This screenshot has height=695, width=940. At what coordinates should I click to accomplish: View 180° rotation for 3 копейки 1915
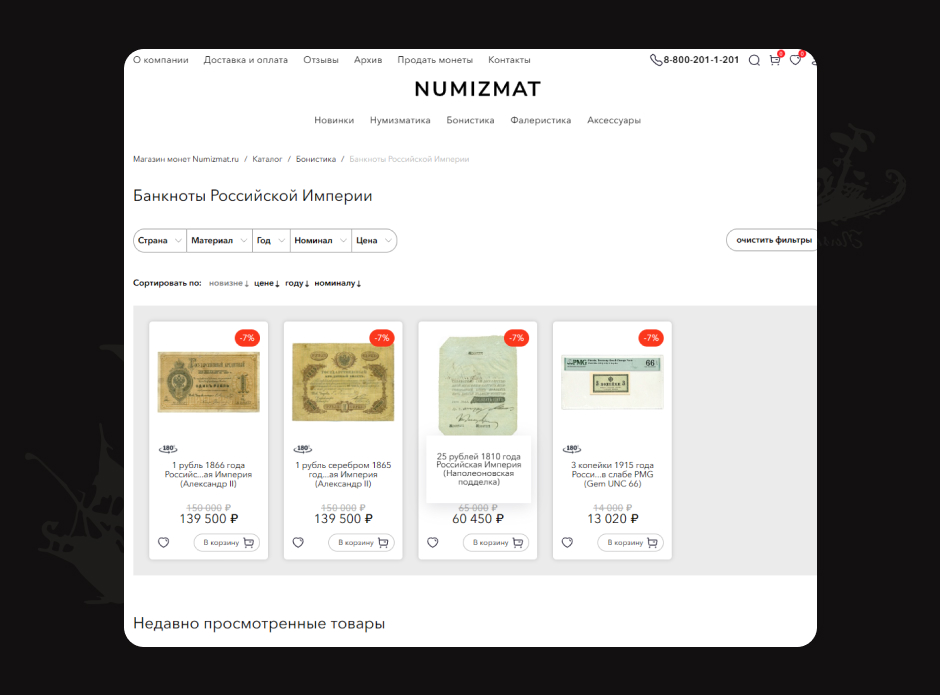coord(572,449)
